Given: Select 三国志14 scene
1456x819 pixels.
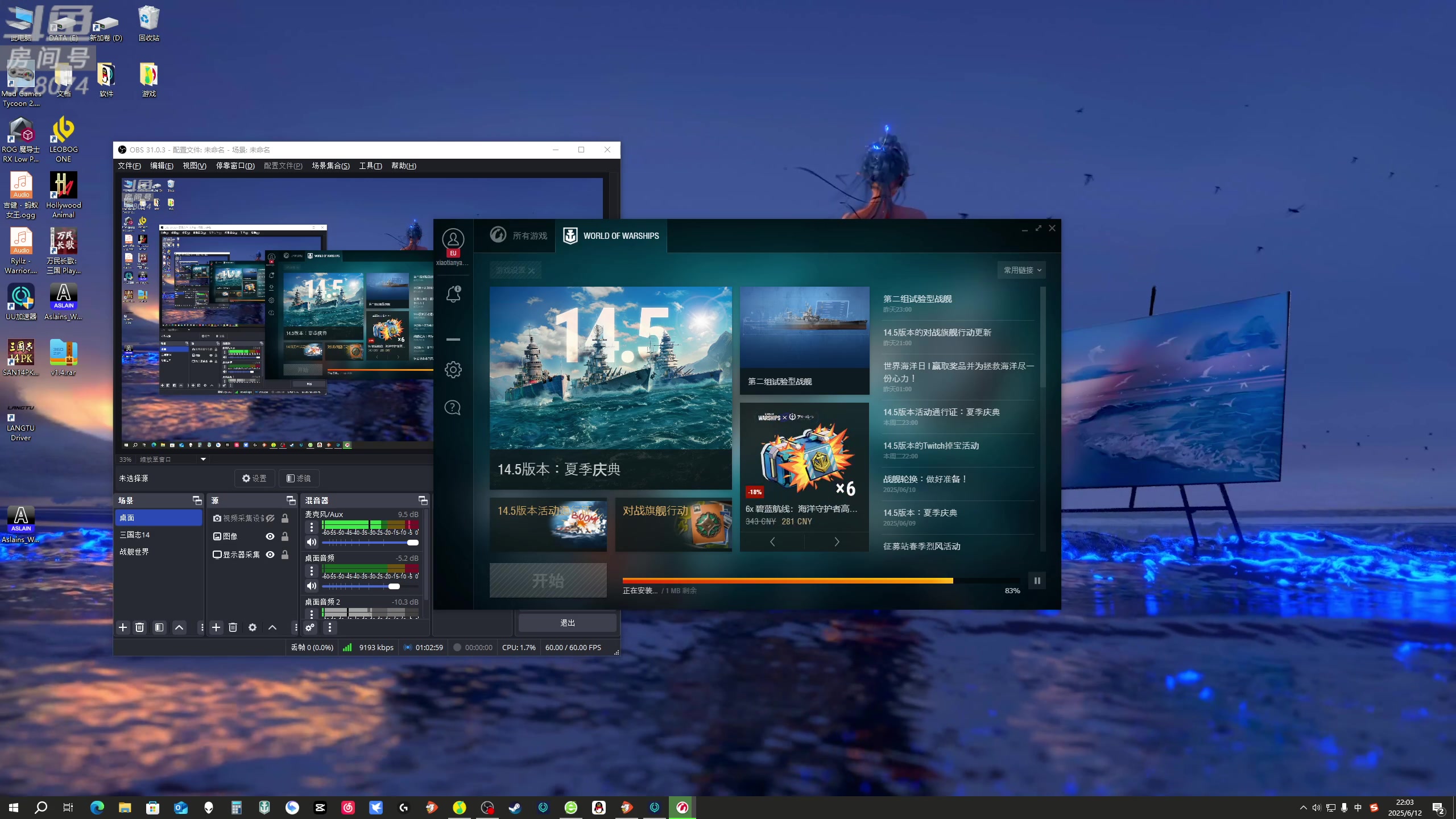Looking at the screenshot, I should coord(159,535).
